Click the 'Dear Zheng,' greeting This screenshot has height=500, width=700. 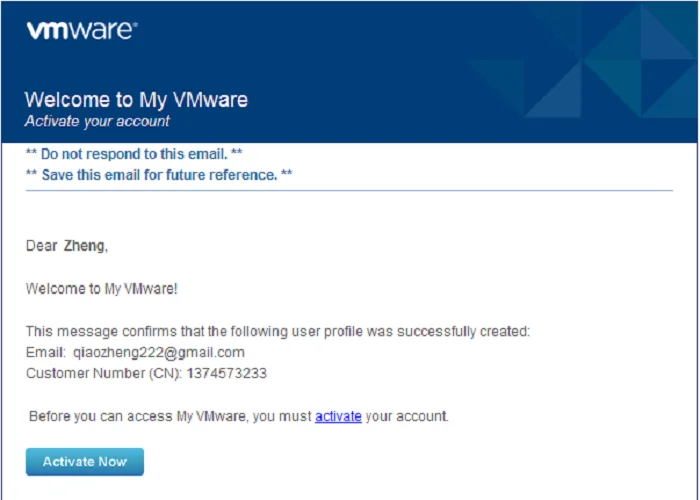point(67,246)
